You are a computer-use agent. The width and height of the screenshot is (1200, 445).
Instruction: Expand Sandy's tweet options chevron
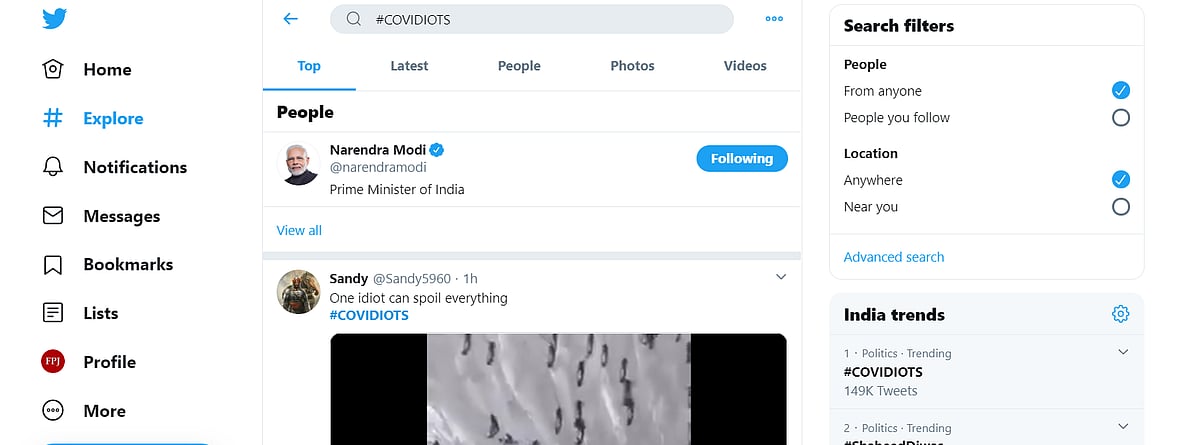(x=781, y=277)
